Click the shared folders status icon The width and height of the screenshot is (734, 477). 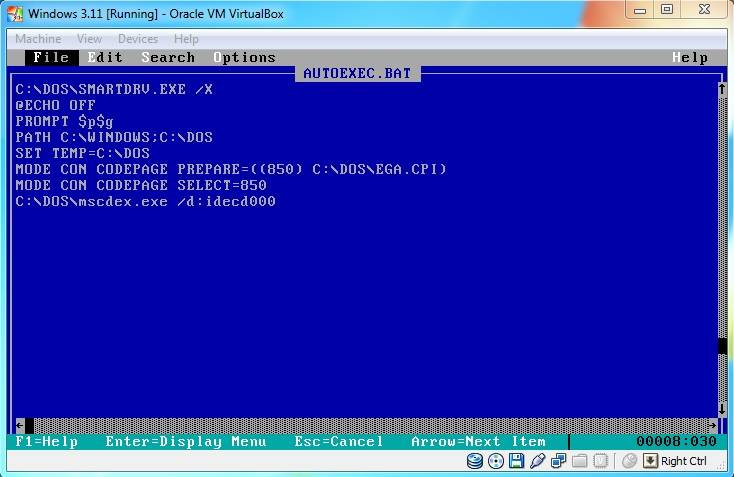point(578,461)
